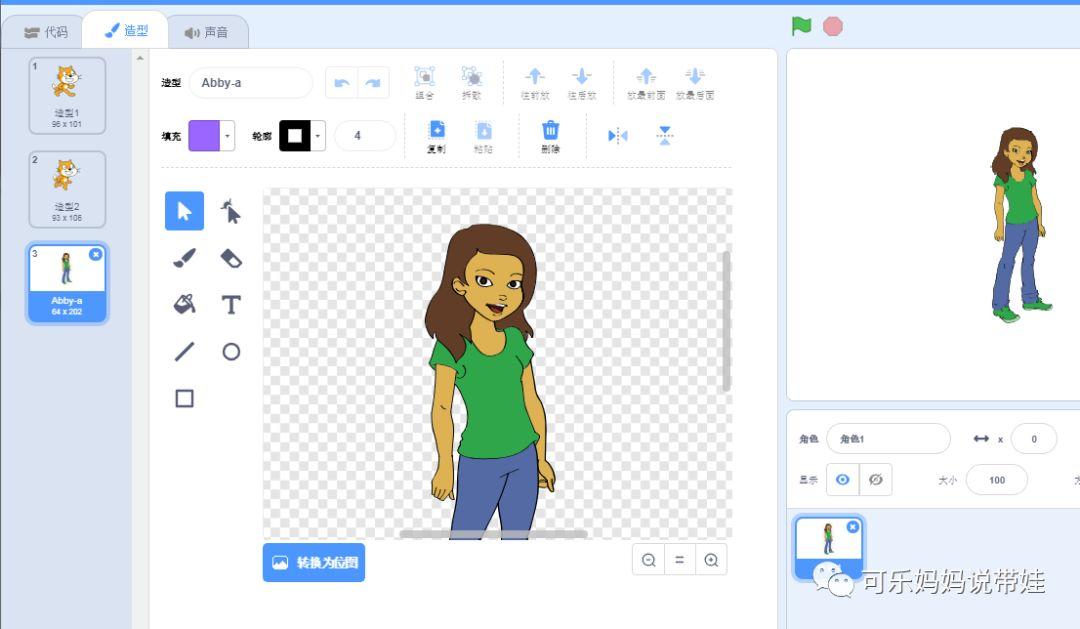Click the size field showing 100
Screen dimensions: 1080x629
(x=997, y=480)
